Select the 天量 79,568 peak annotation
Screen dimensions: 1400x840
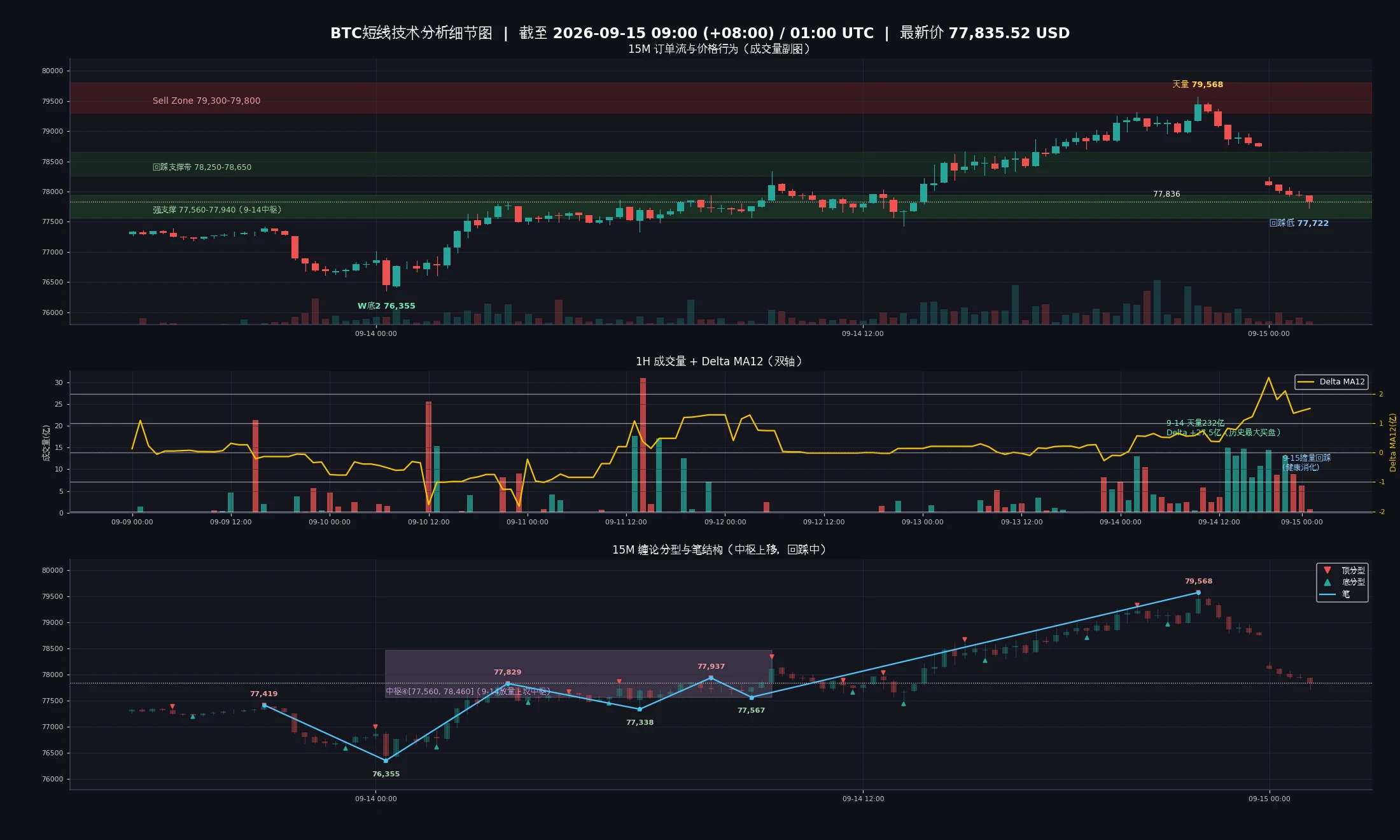coord(1198,85)
